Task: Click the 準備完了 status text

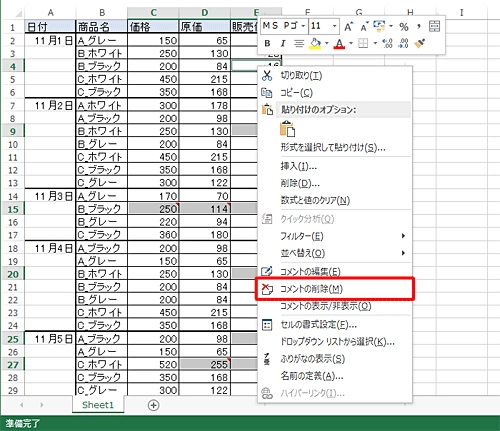Action: pos(22,424)
